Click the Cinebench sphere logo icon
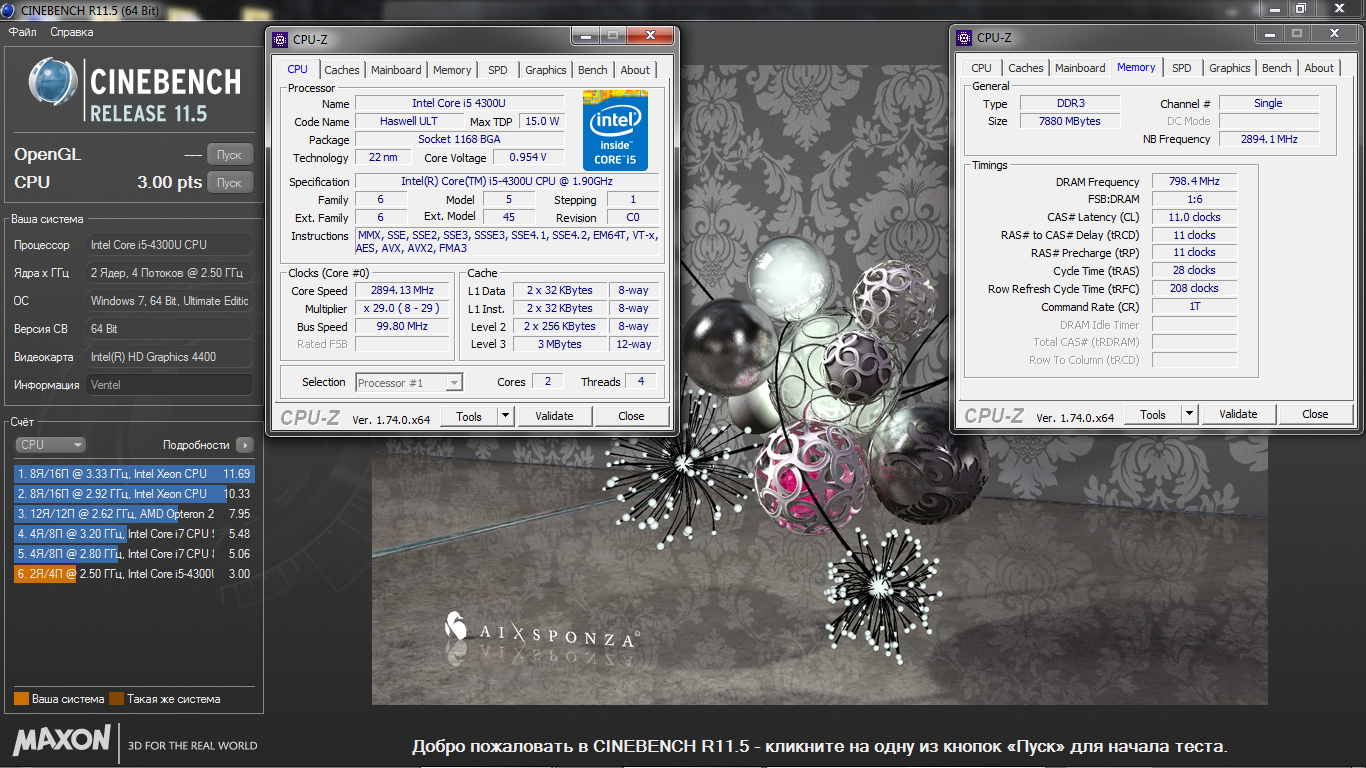Viewport: 1366px width, 768px height. click(x=55, y=83)
